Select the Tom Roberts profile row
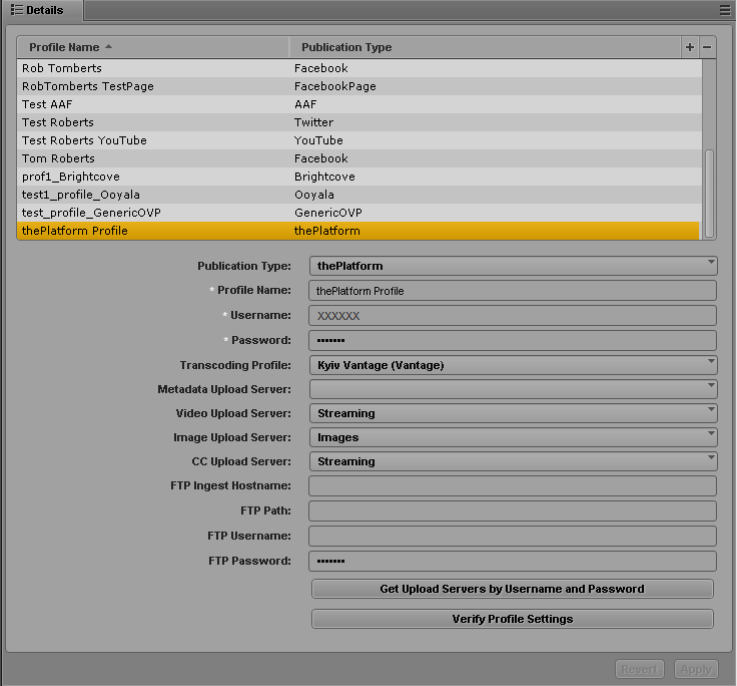Screen dimensions: 737x686 coord(360,158)
